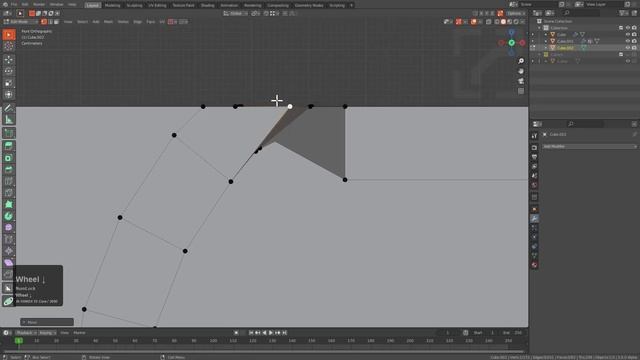This screenshot has height=360, width=640.
Task: Toggle X-ray display mode
Action: pyautogui.click(x=489, y=22)
